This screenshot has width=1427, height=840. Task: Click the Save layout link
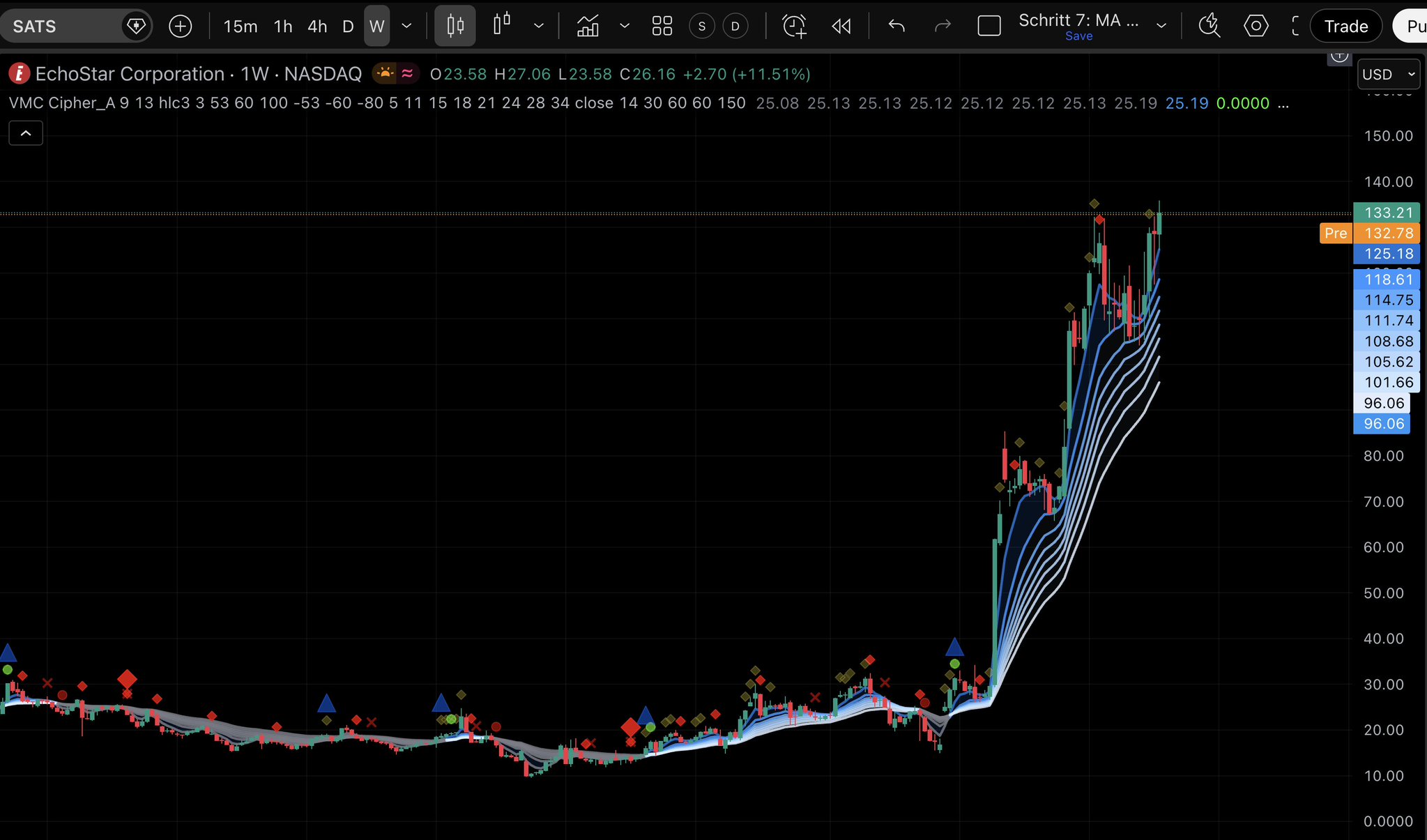[1078, 36]
